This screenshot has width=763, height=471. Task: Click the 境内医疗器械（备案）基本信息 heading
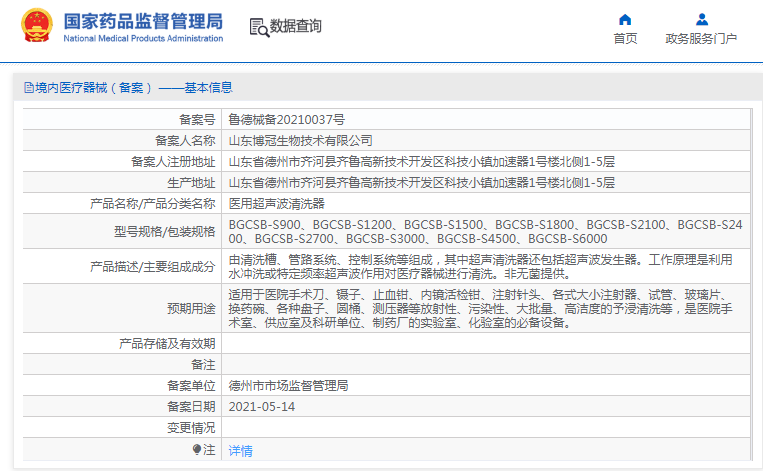pos(134,88)
